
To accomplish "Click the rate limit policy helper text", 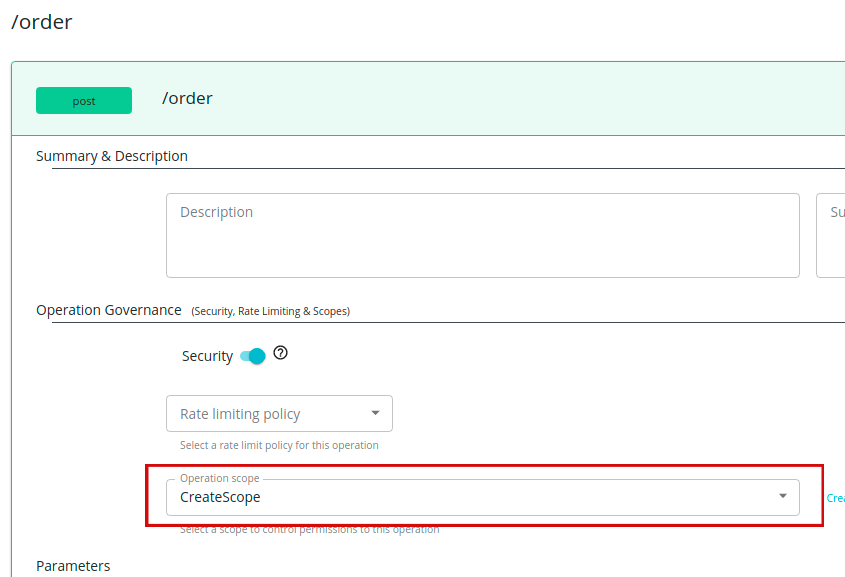I will tap(279, 445).
